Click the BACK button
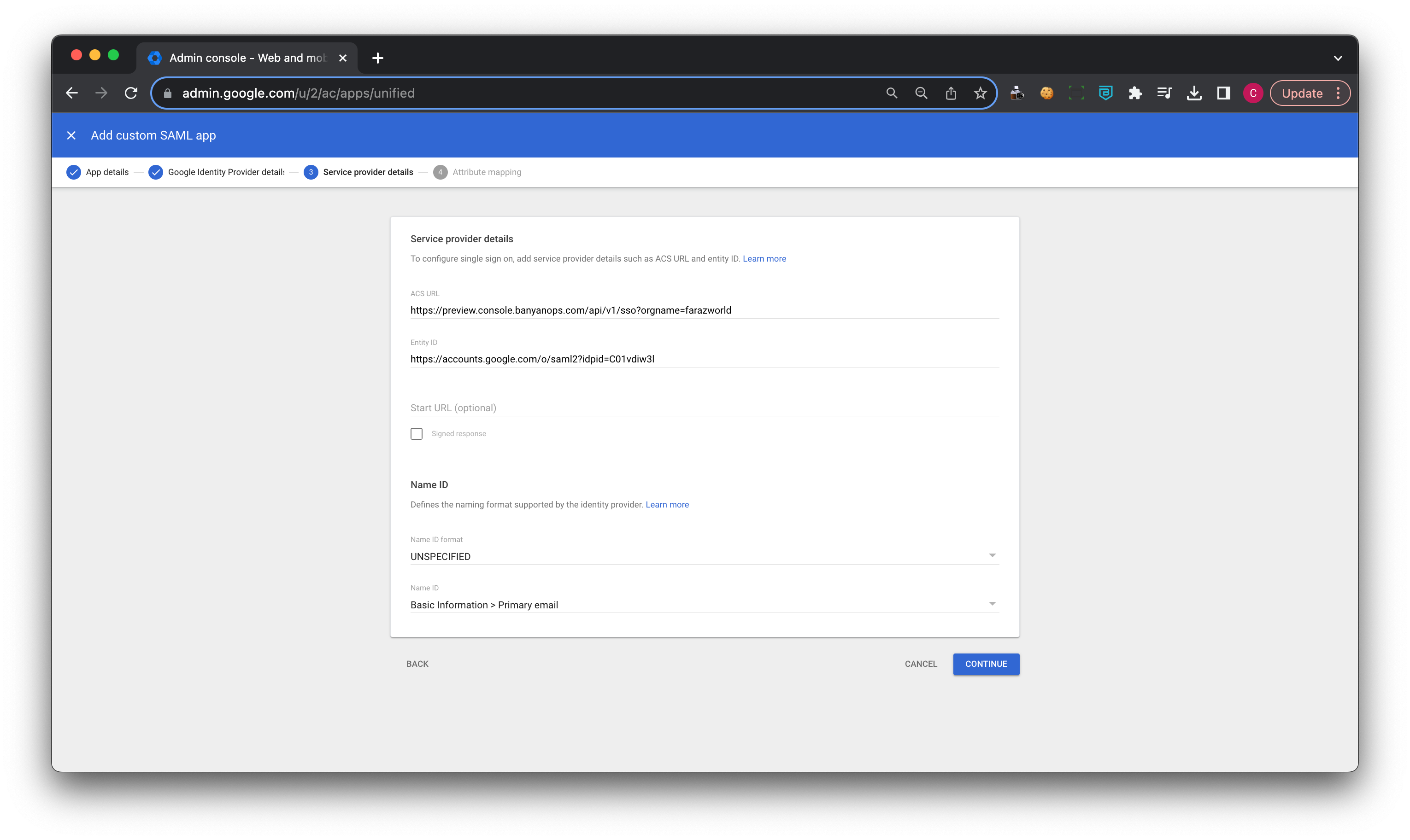 pyautogui.click(x=417, y=664)
